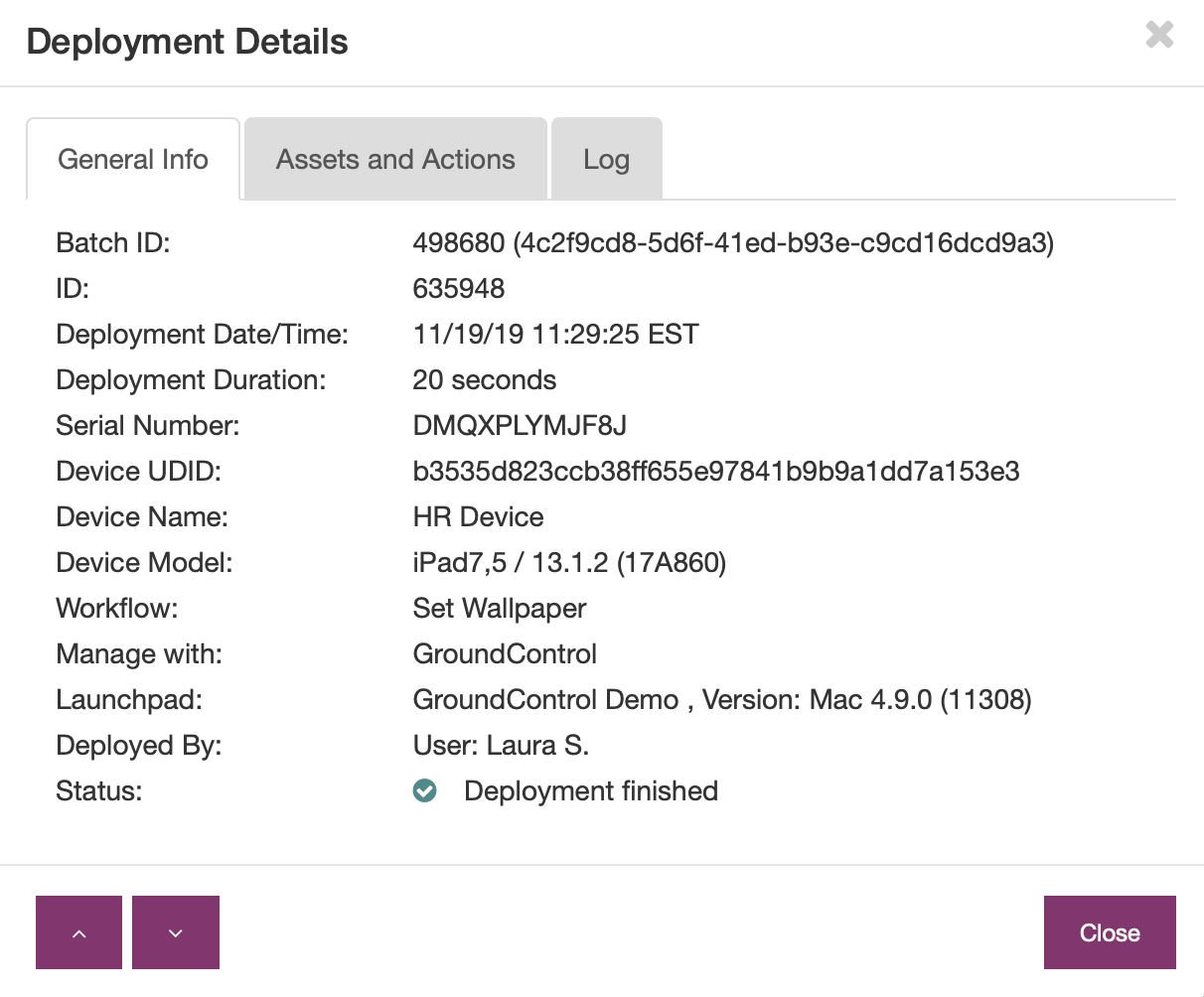This screenshot has height=997, width=1204.
Task: Go to previous deployment with up chevron
Action: [79, 932]
